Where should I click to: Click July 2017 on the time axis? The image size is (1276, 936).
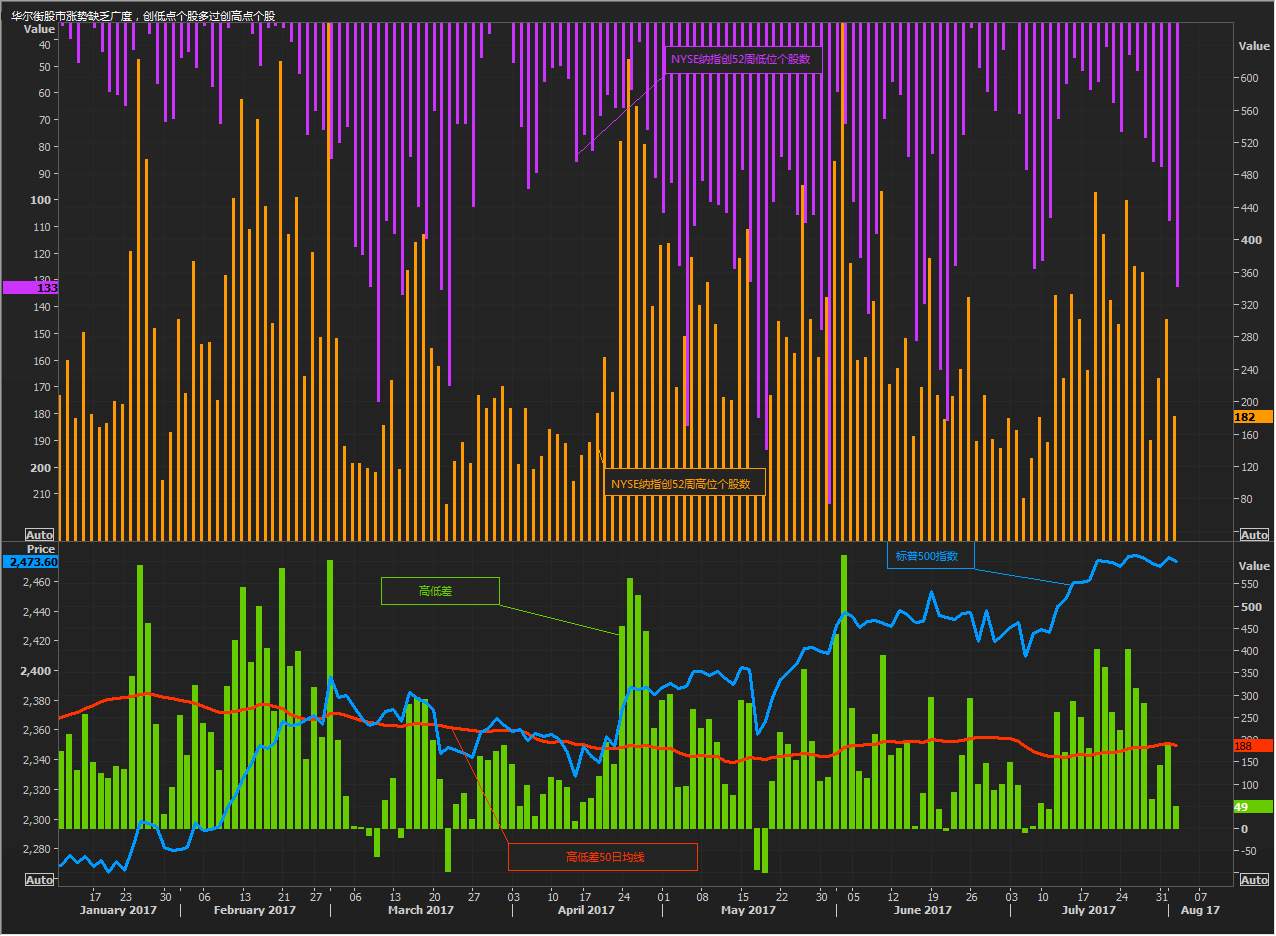(1089, 910)
